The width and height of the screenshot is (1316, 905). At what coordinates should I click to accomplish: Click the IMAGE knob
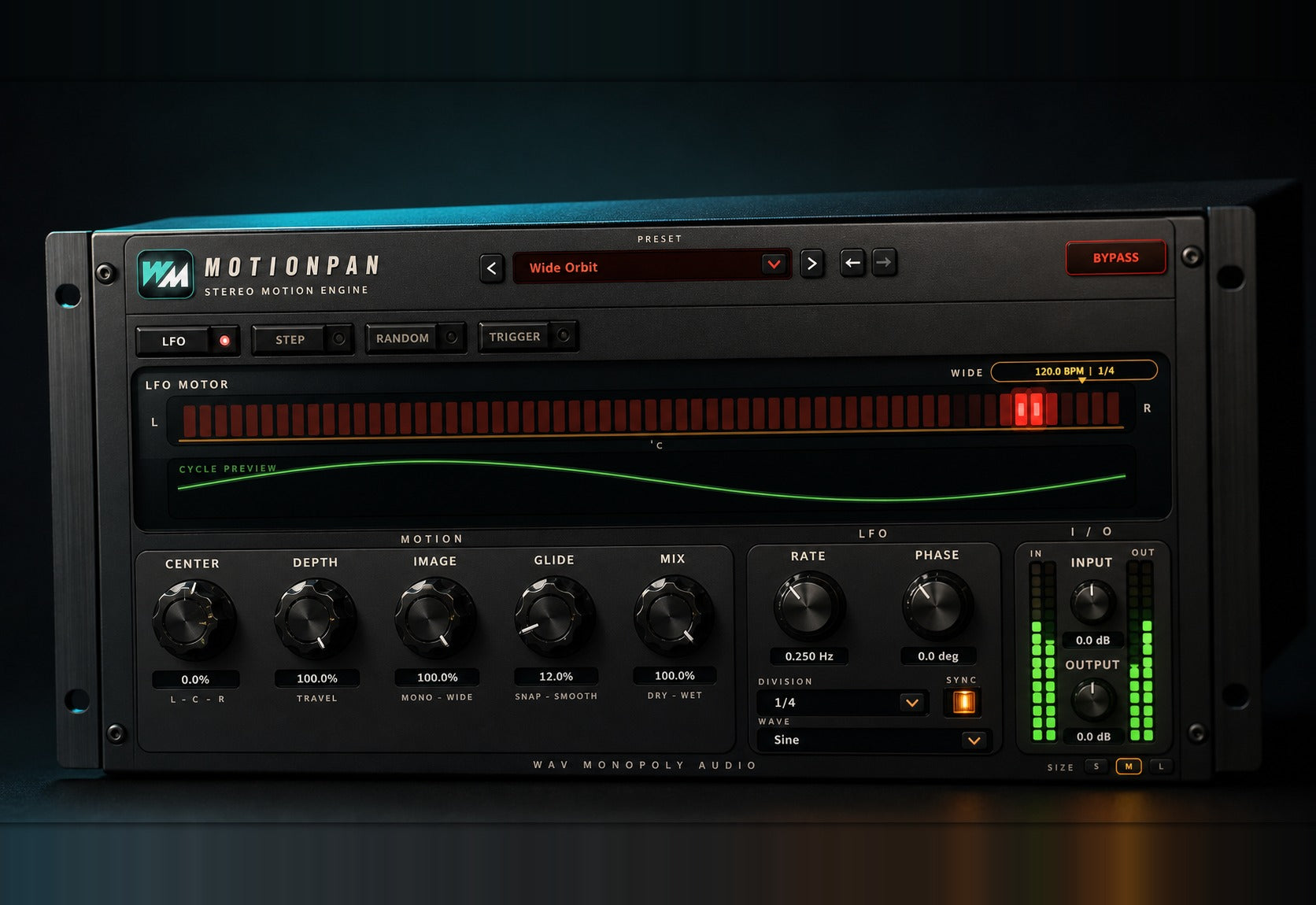434,615
